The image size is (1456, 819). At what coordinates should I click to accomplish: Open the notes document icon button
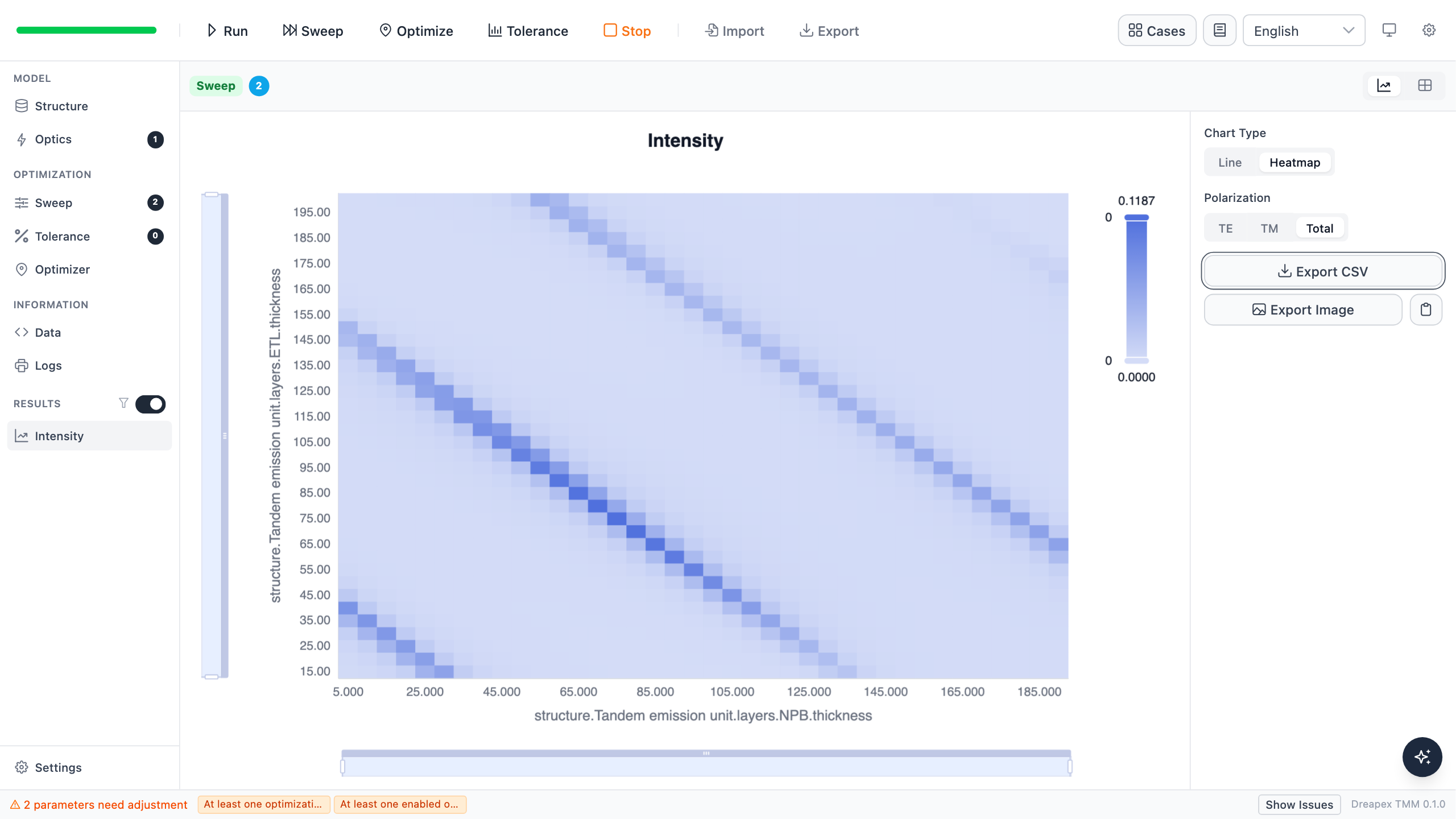pos(1219,31)
